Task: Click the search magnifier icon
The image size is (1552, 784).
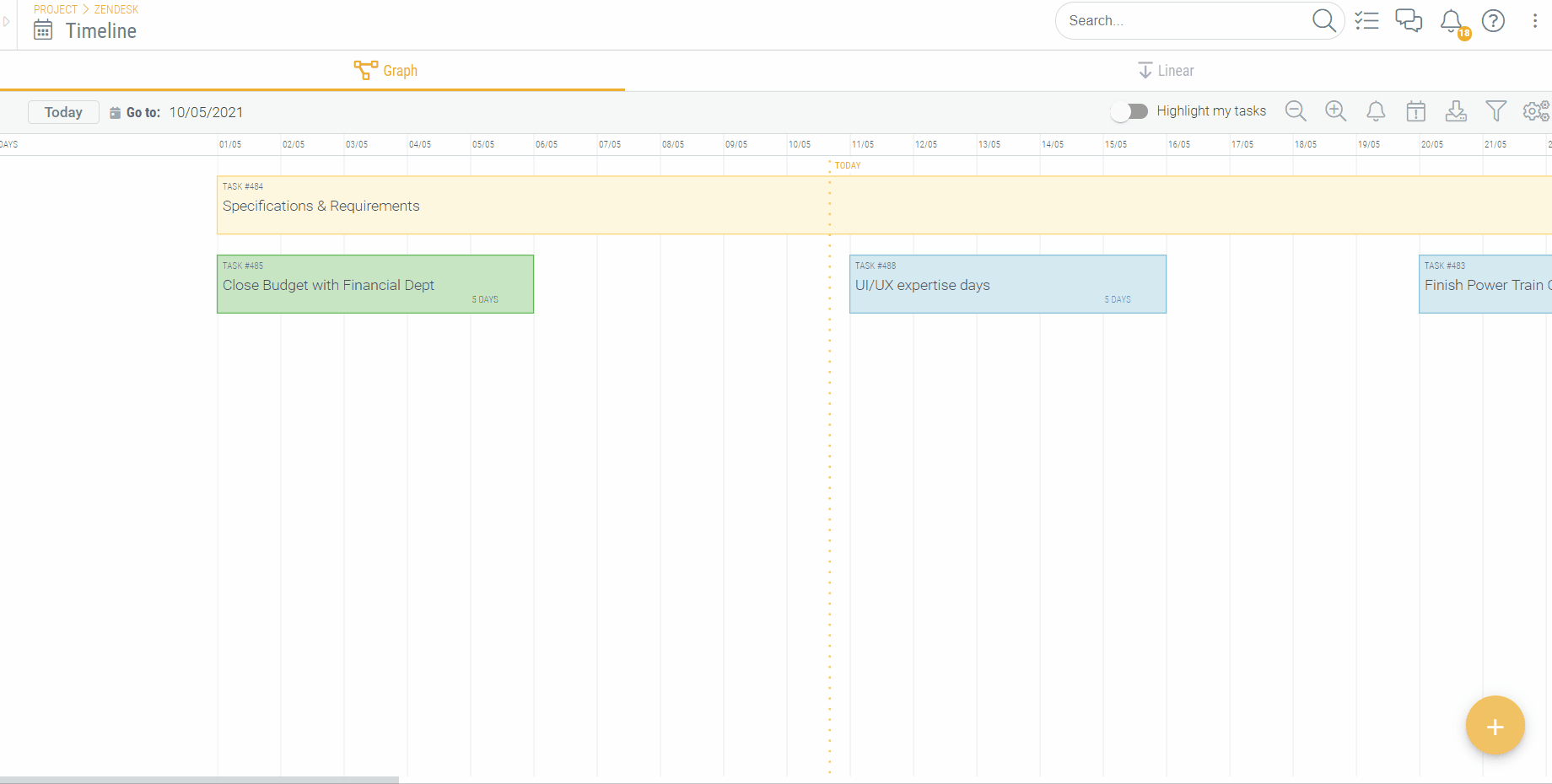Action: click(x=1323, y=20)
